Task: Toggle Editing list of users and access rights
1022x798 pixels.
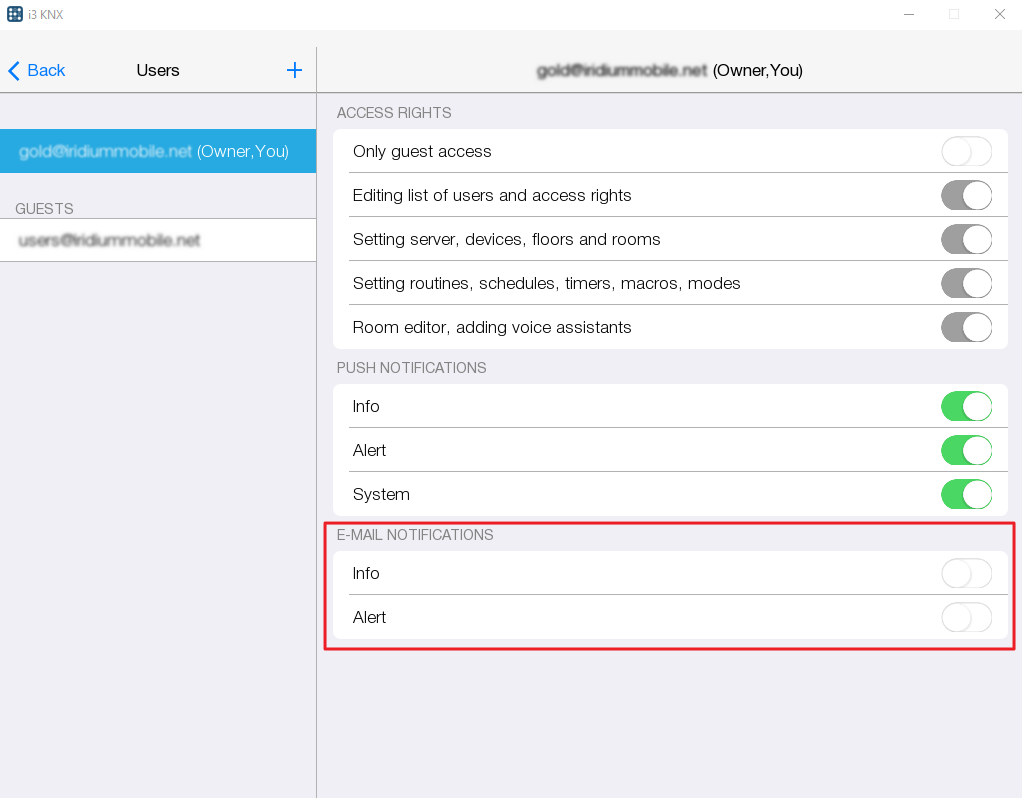Action: (966, 196)
